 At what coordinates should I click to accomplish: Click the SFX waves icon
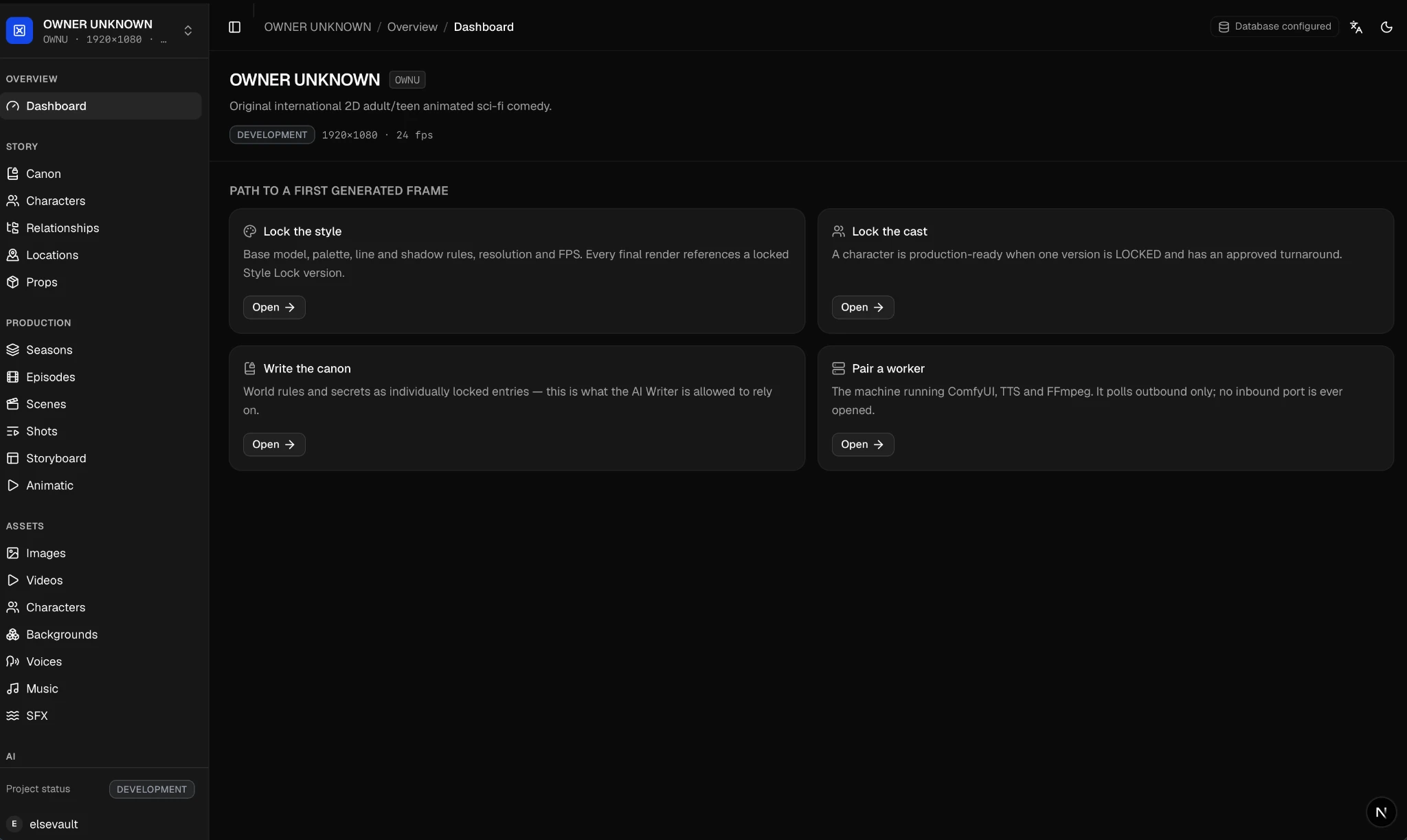click(12, 716)
